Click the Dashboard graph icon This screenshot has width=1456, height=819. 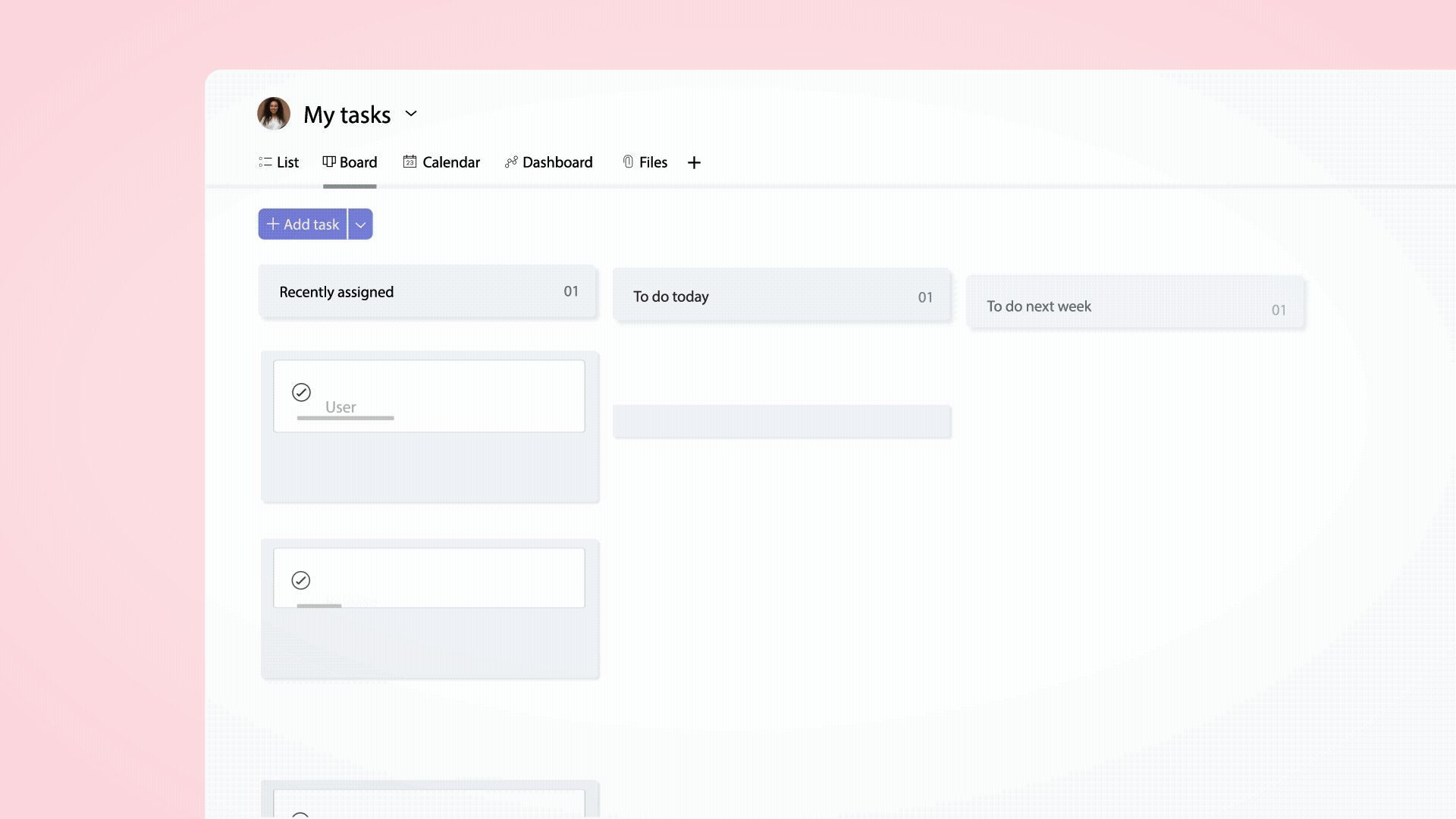point(511,162)
